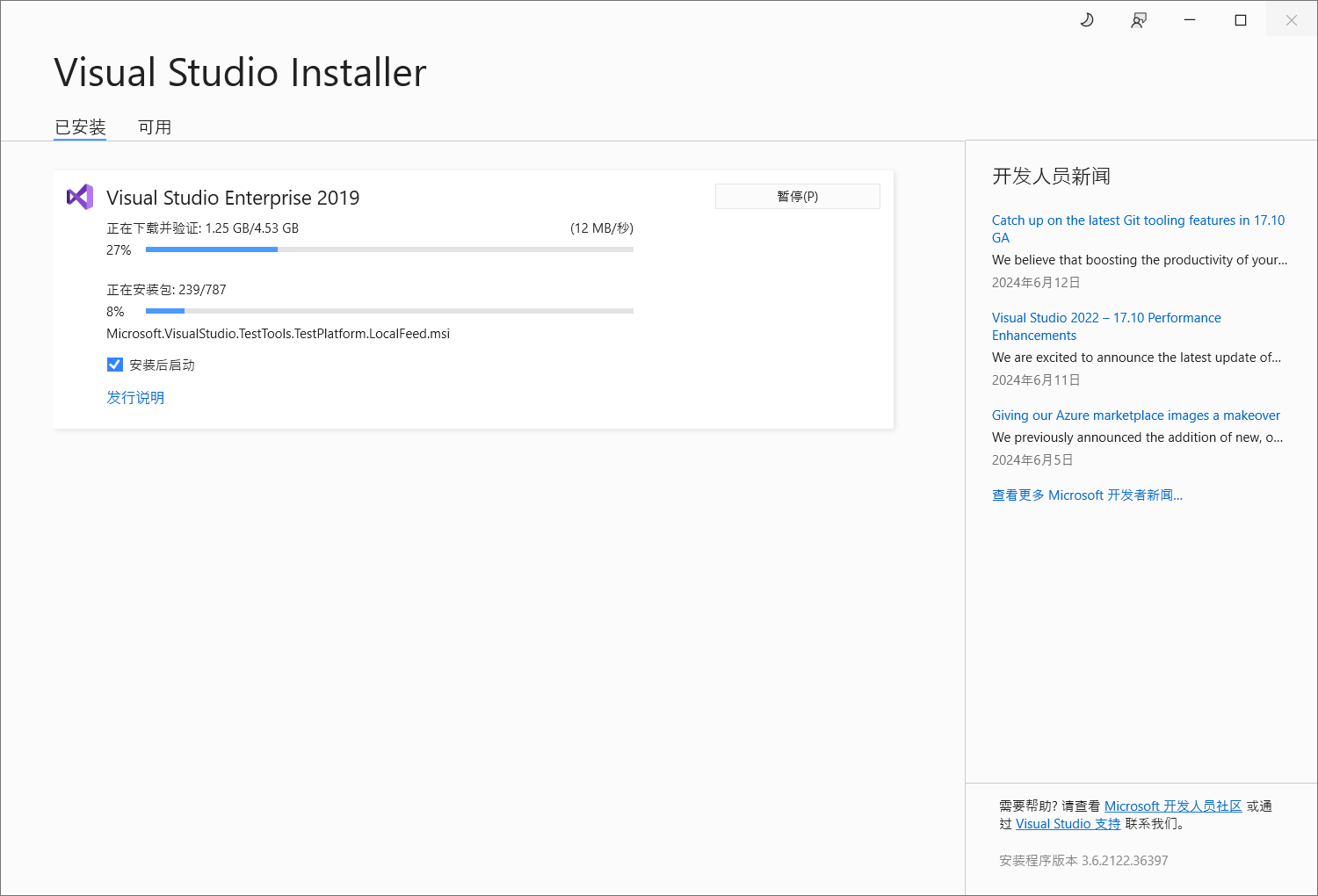The image size is (1318, 896).
Task: Click the 'We previously announced' summary text
Action: coord(1137,437)
